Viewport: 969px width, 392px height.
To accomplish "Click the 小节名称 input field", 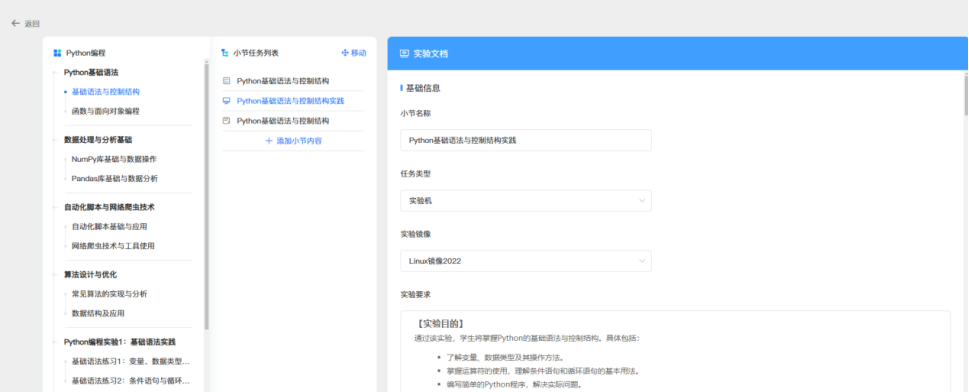I will point(526,140).
